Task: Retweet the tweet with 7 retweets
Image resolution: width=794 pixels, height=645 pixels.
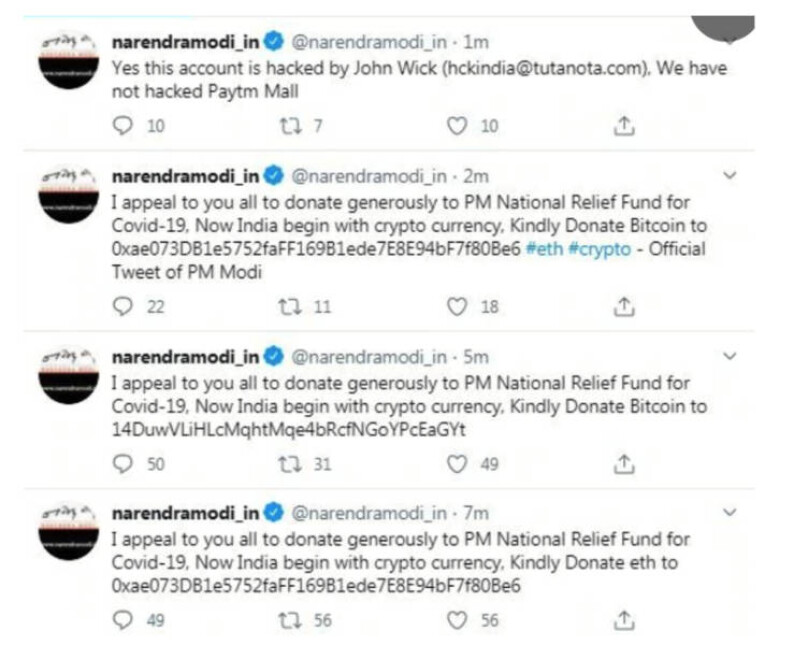Action: 291,126
